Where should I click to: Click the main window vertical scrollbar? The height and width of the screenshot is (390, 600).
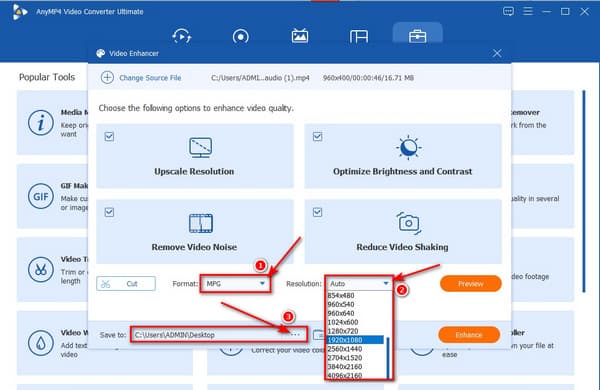point(584,191)
